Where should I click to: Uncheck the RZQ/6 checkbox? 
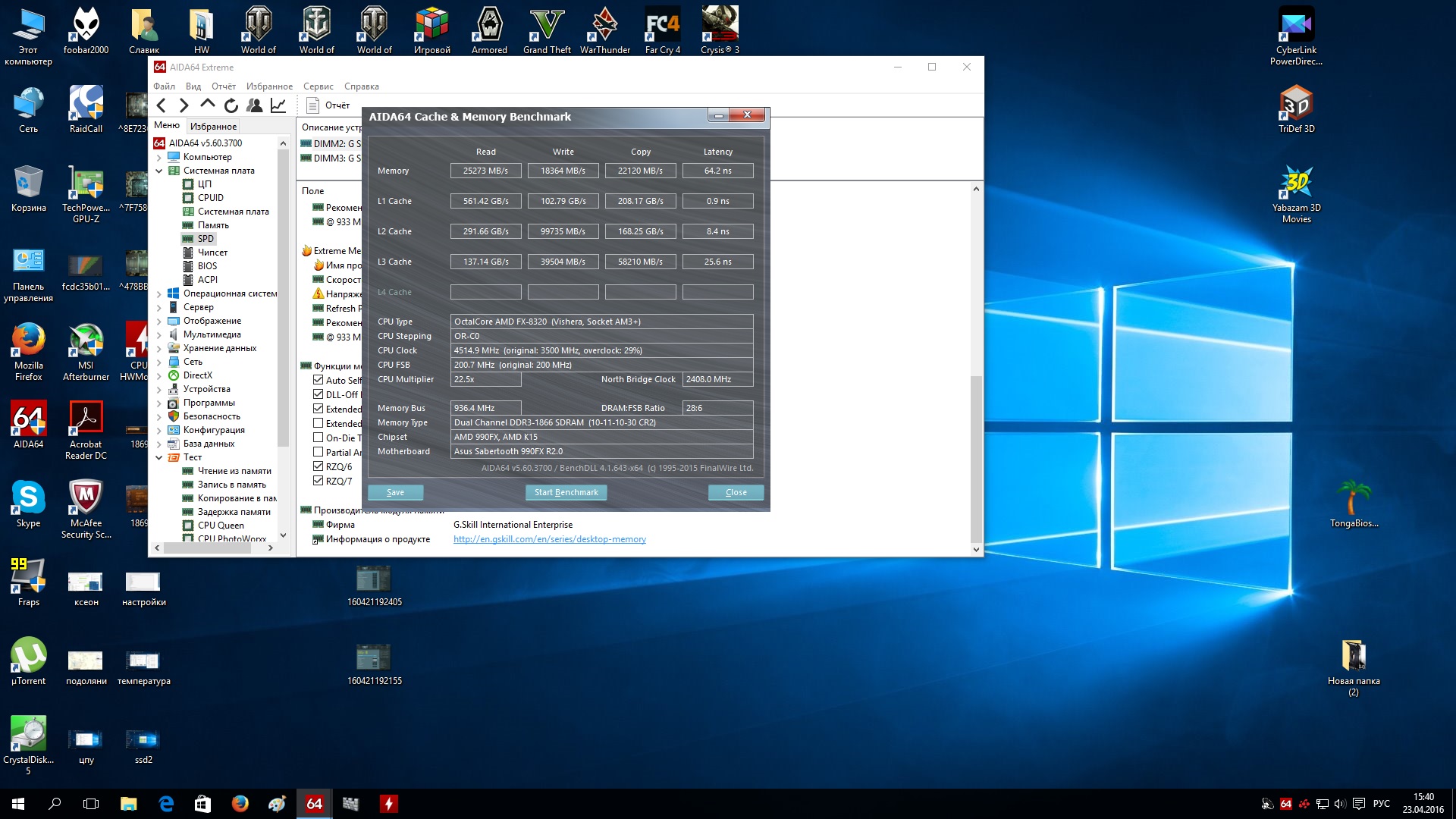(318, 466)
